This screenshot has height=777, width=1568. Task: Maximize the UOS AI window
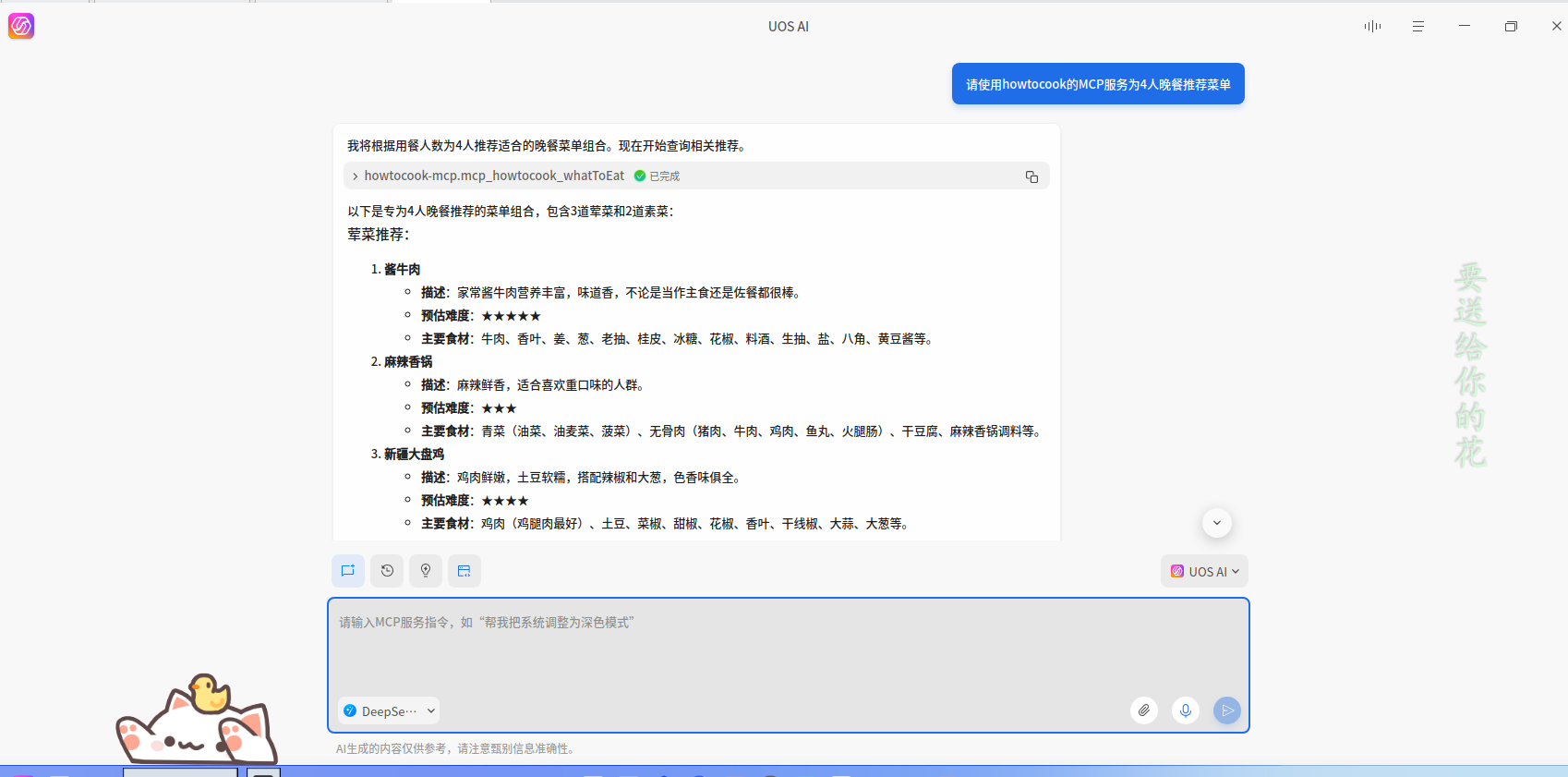pyautogui.click(x=1511, y=26)
